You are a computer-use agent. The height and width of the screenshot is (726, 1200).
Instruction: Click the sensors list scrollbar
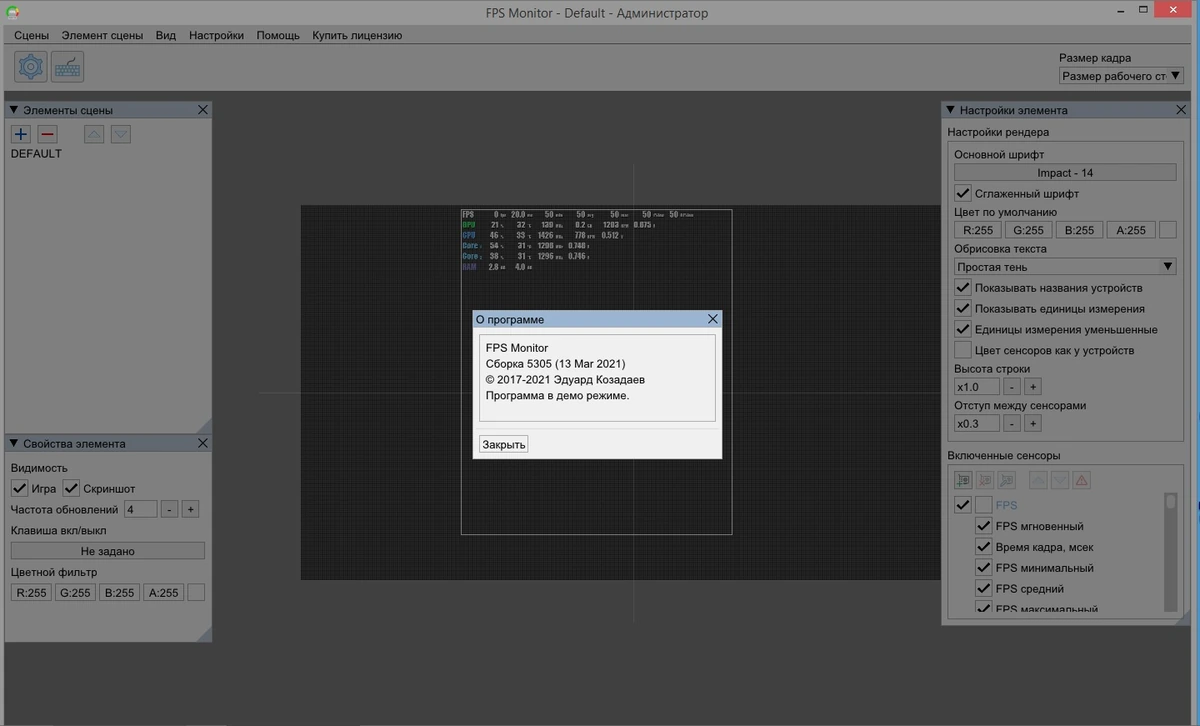pyautogui.click(x=1171, y=551)
